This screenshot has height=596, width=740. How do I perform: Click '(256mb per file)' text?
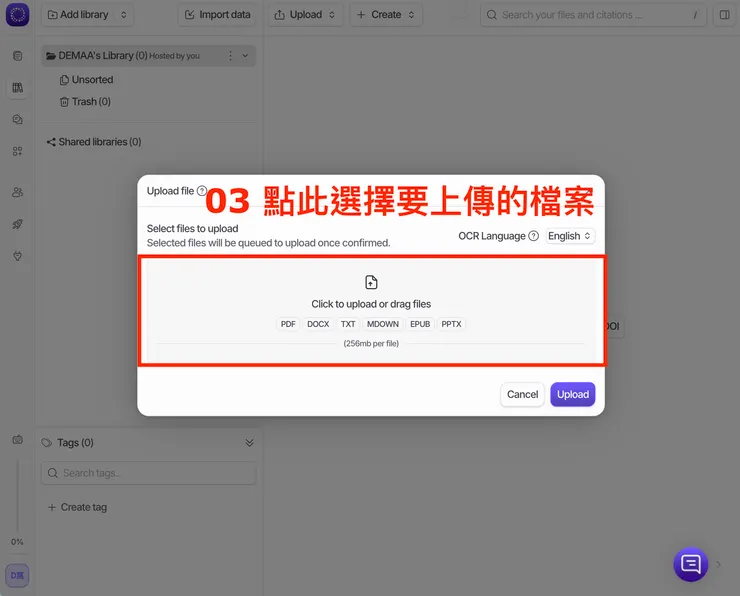click(x=371, y=344)
